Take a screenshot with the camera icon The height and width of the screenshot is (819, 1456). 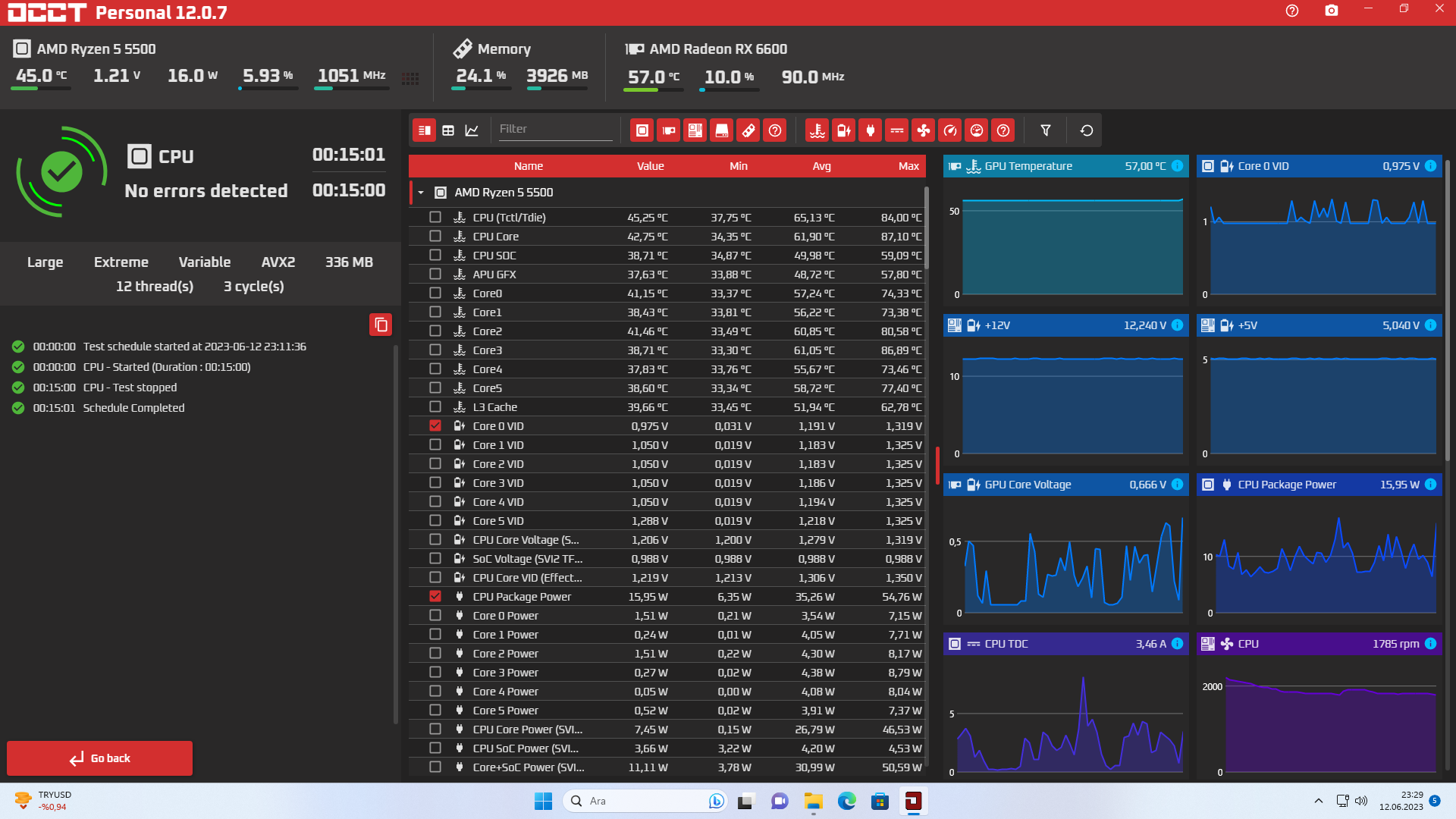[x=1331, y=11]
